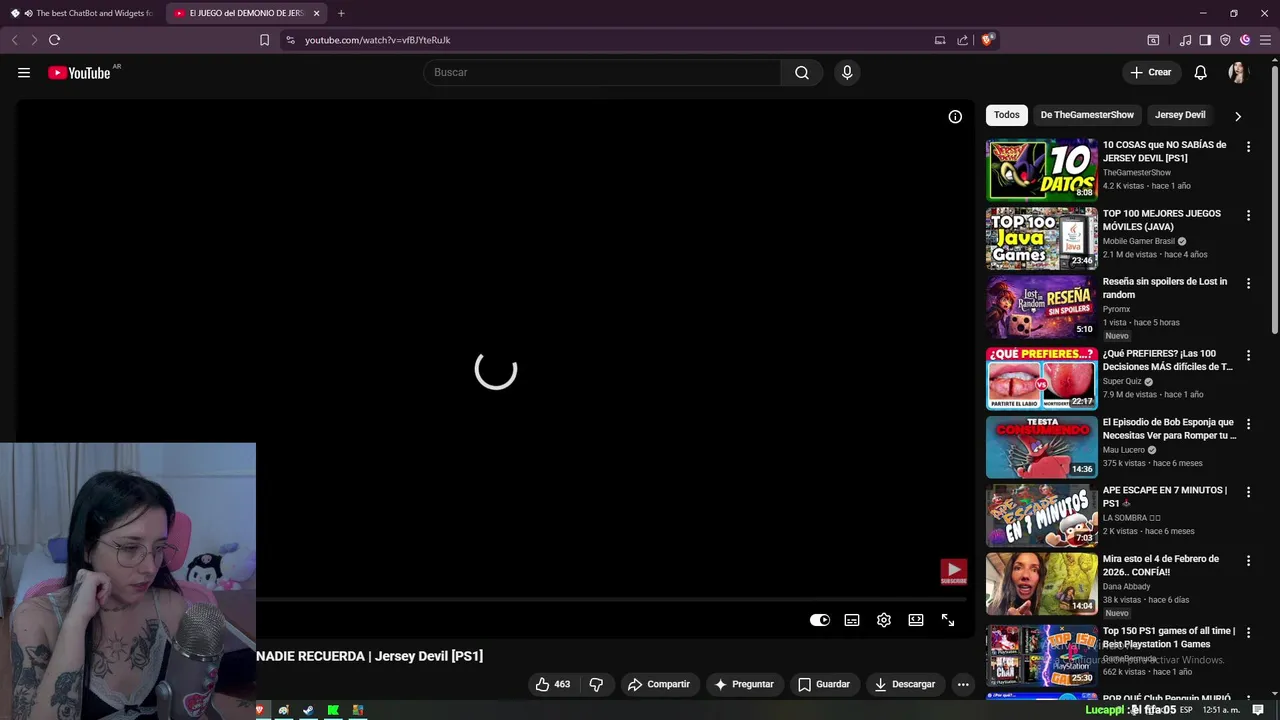Click the Brave Shields lion icon

point(987,40)
